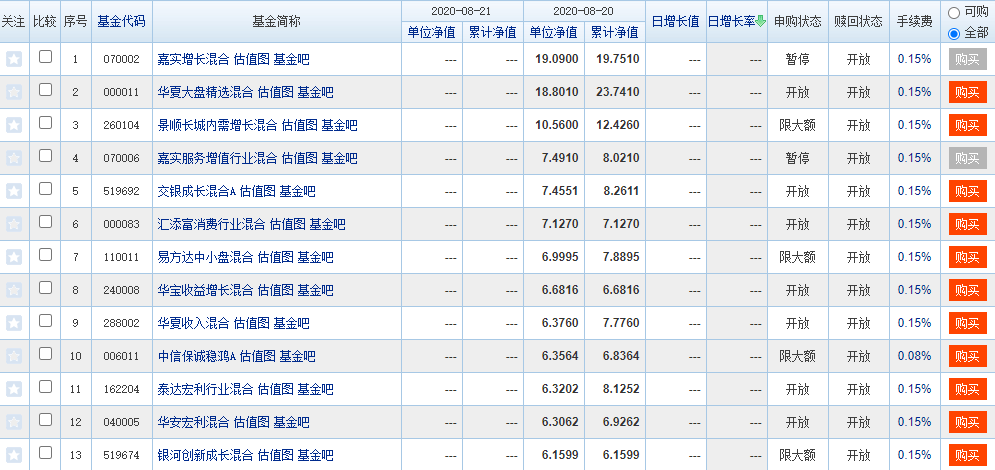Open 估值图 for 汇添富消费行业混合

[x=287, y=225]
